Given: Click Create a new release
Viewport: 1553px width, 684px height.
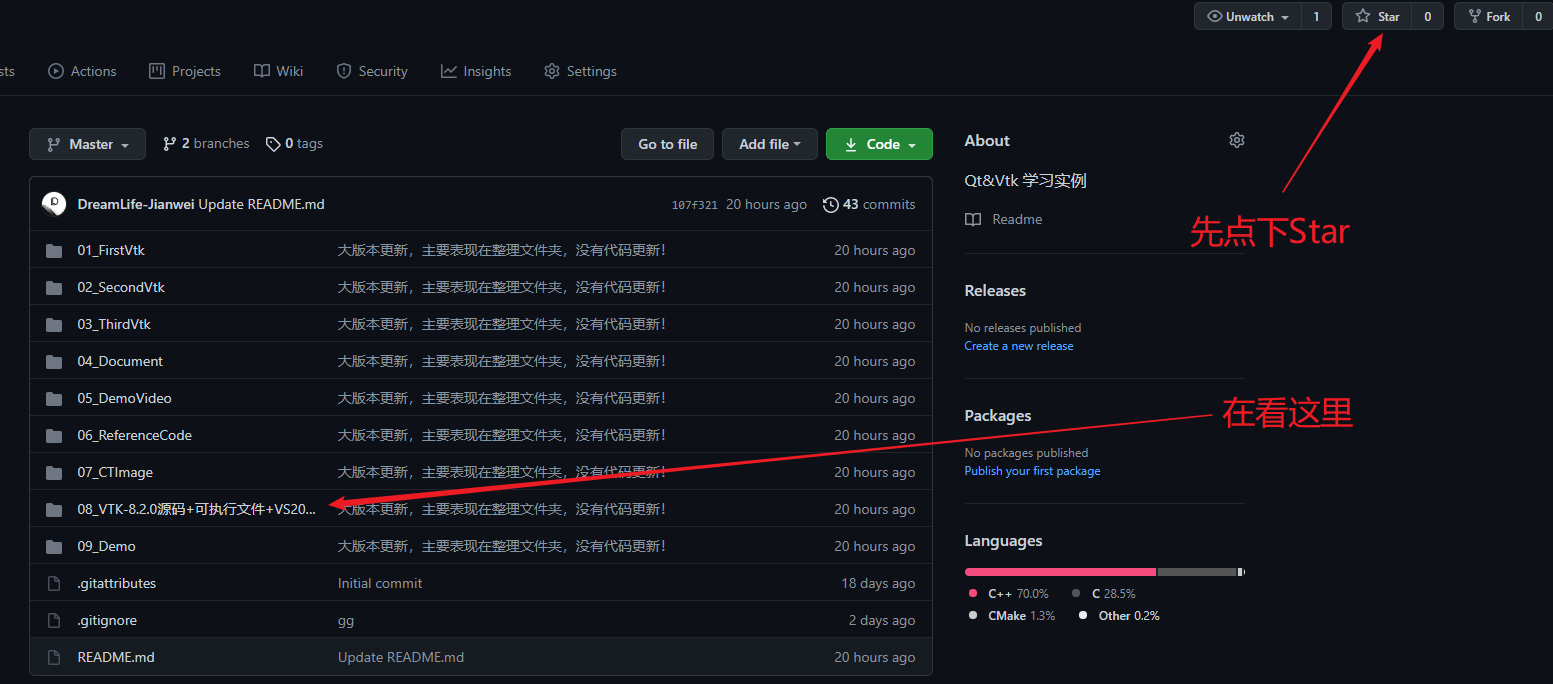Looking at the screenshot, I should coord(1019,346).
